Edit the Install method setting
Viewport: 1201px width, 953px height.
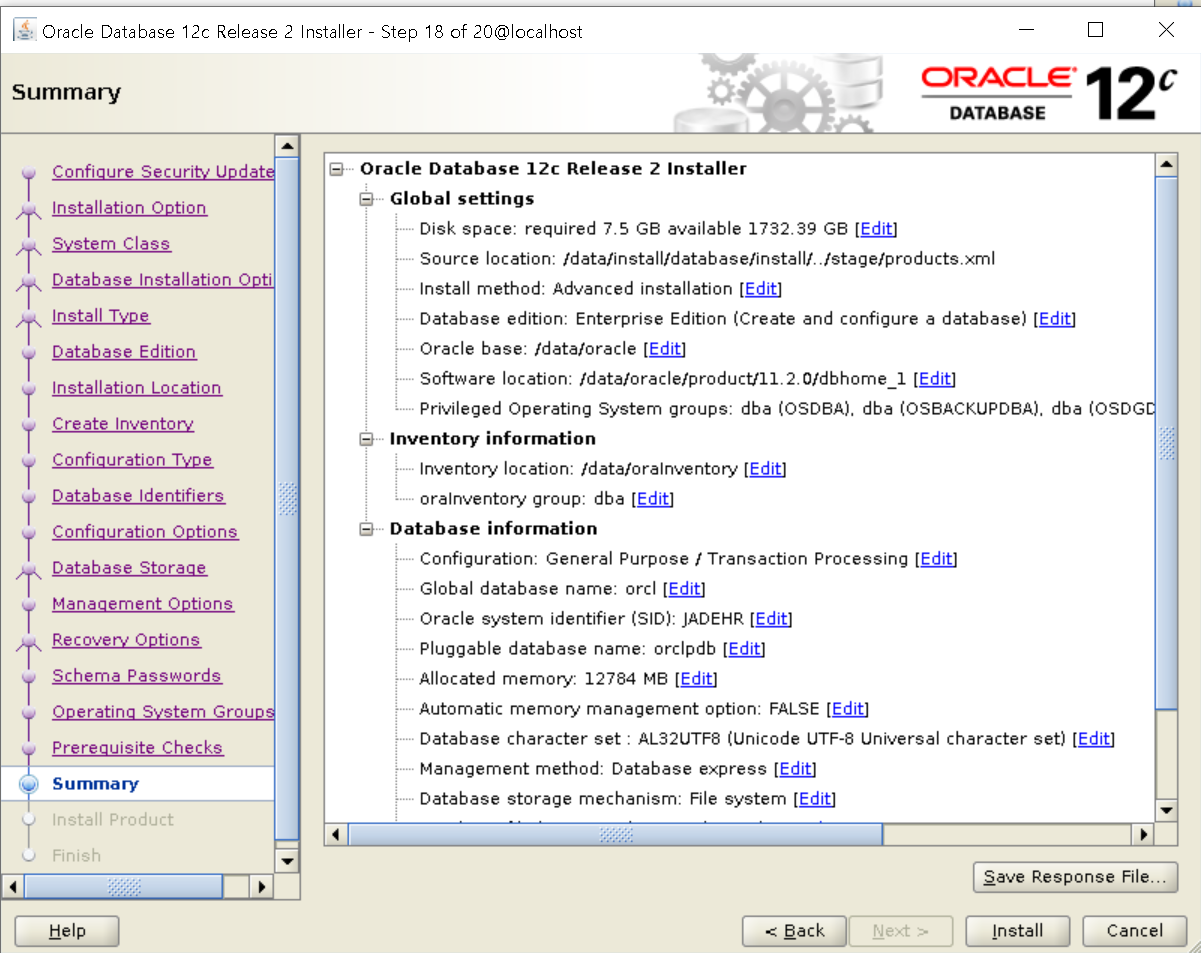tap(760, 289)
